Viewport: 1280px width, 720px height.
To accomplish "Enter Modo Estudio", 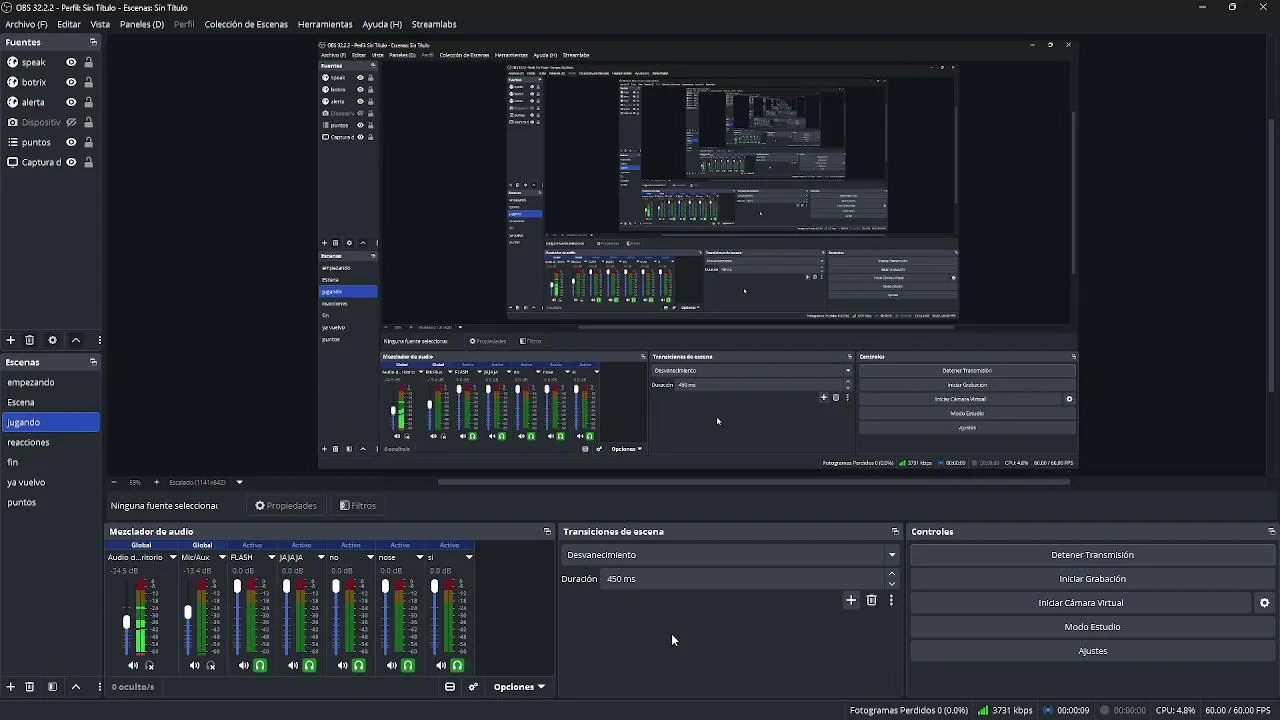I will tap(1092, 627).
